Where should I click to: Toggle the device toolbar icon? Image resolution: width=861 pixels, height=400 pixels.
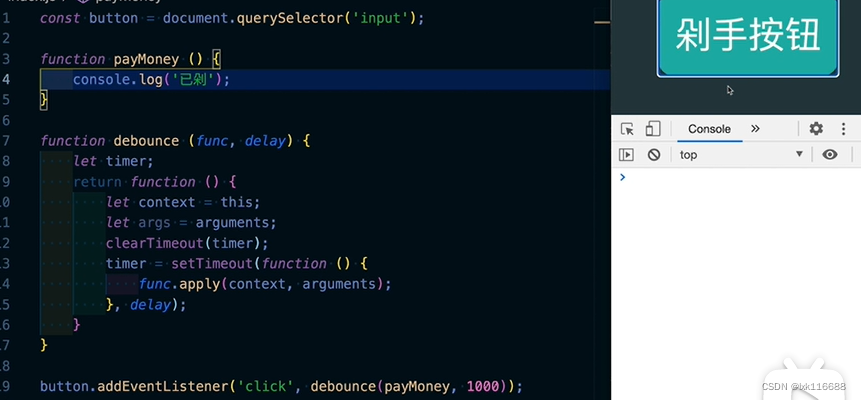[653, 129]
